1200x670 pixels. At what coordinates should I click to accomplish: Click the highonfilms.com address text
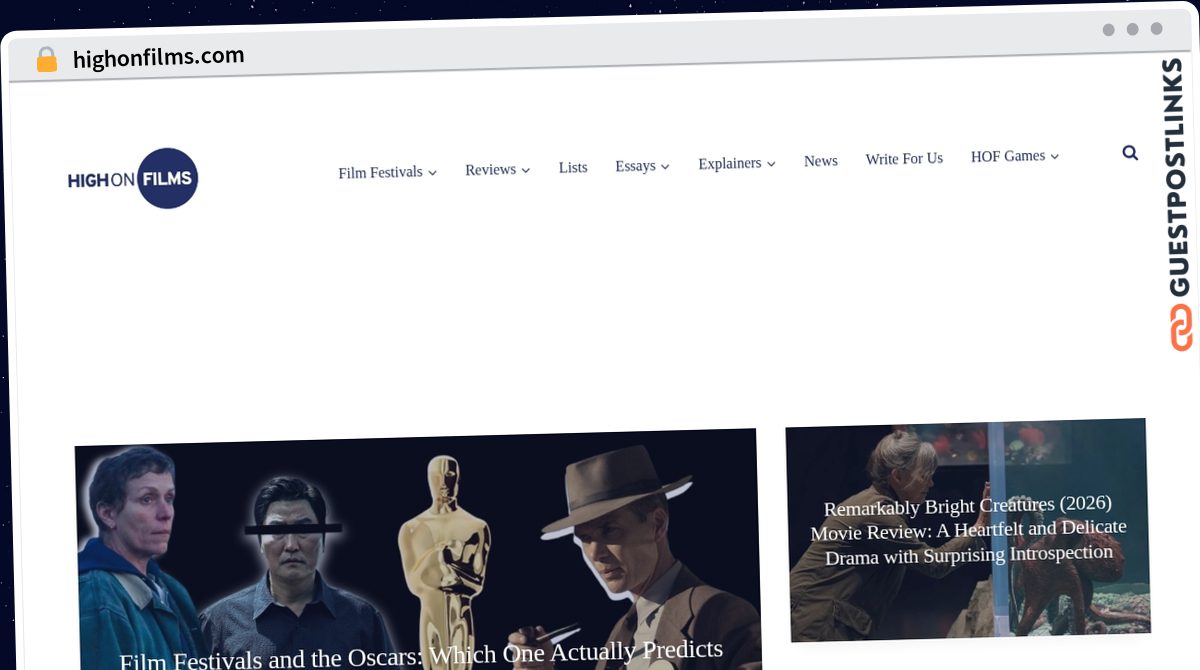[158, 57]
